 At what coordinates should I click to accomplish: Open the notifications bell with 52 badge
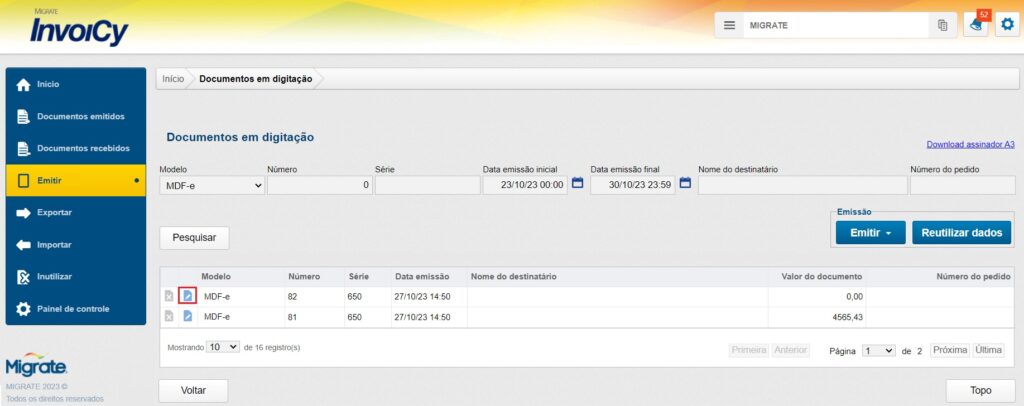click(975, 25)
